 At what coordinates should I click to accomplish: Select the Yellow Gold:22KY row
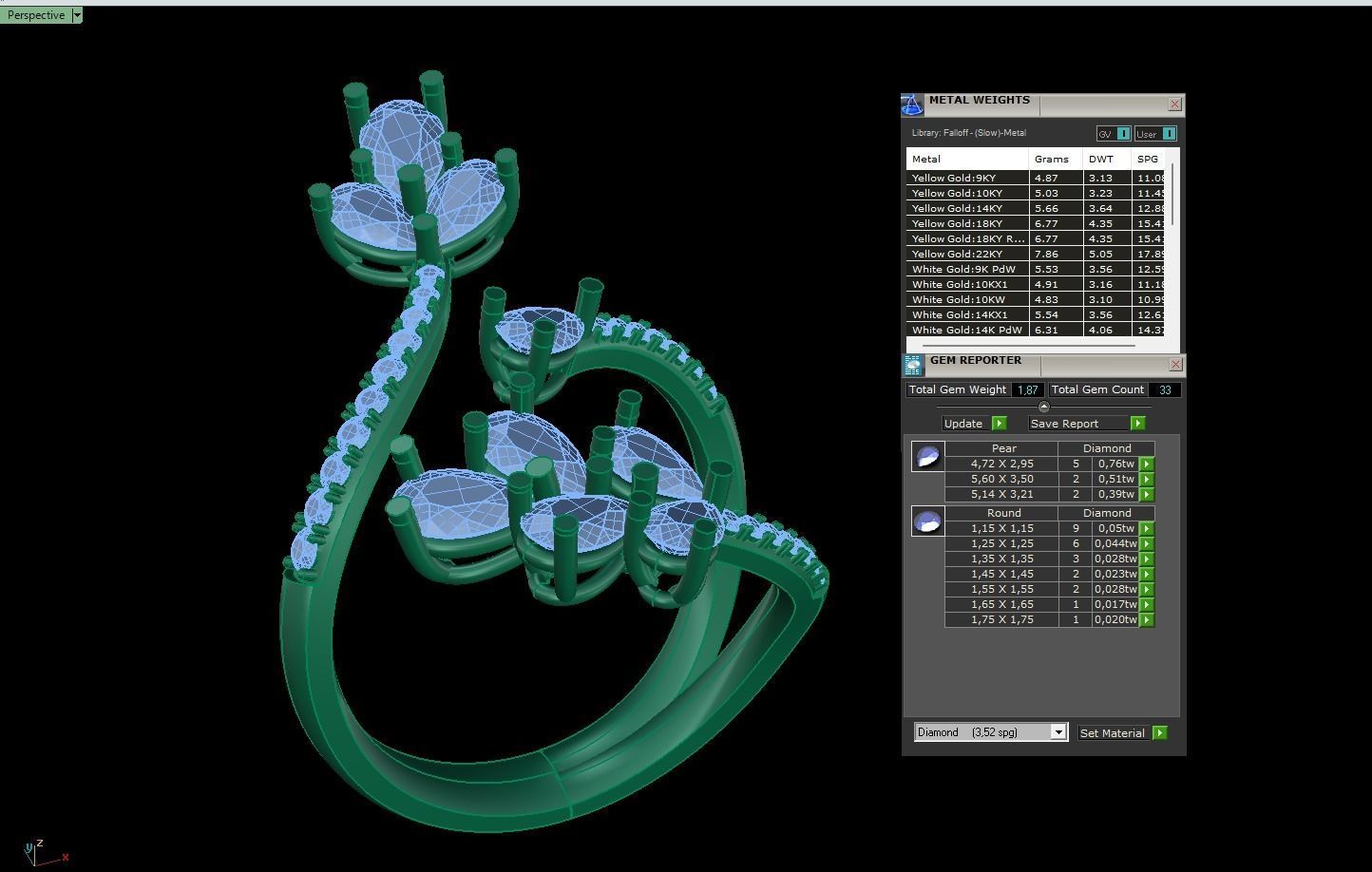tap(1036, 254)
